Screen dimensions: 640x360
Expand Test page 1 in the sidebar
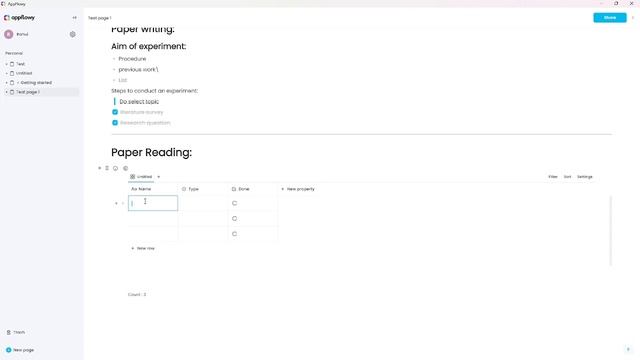click(x=7, y=92)
